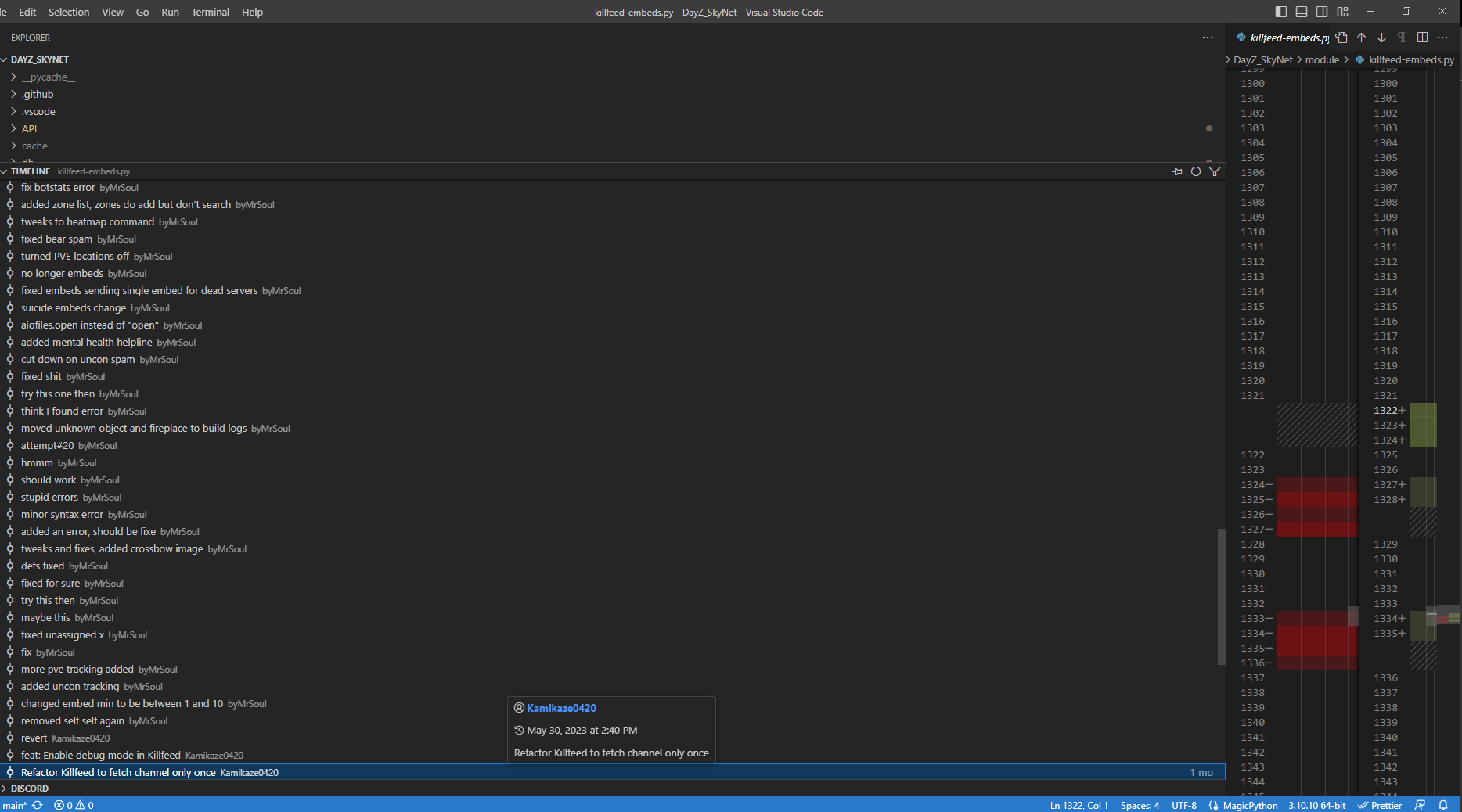The width and height of the screenshot is (1462, 812).
Task: Click the Python icon on the editor tab
Action: click(x=1241, y=38)
